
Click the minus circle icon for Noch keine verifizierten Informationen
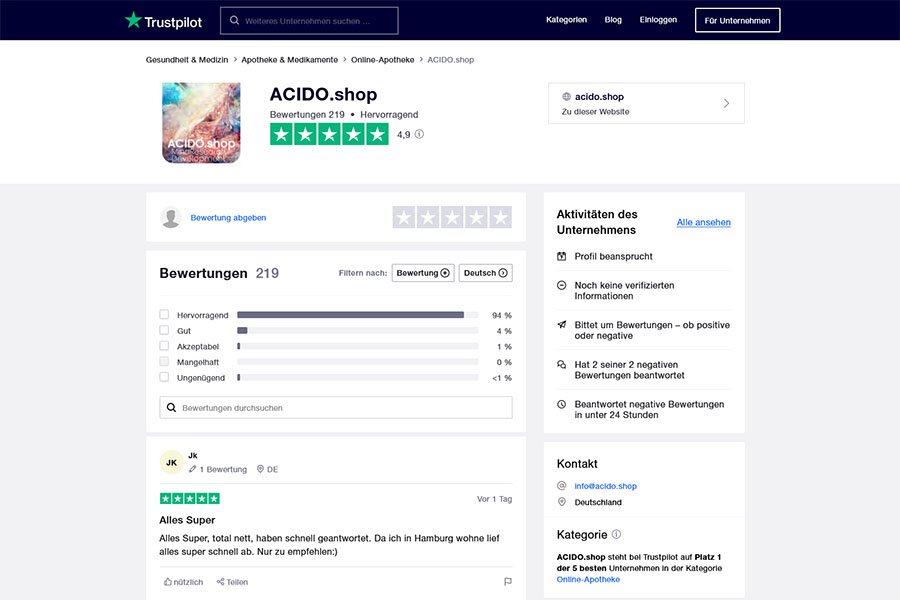(562, 285)
